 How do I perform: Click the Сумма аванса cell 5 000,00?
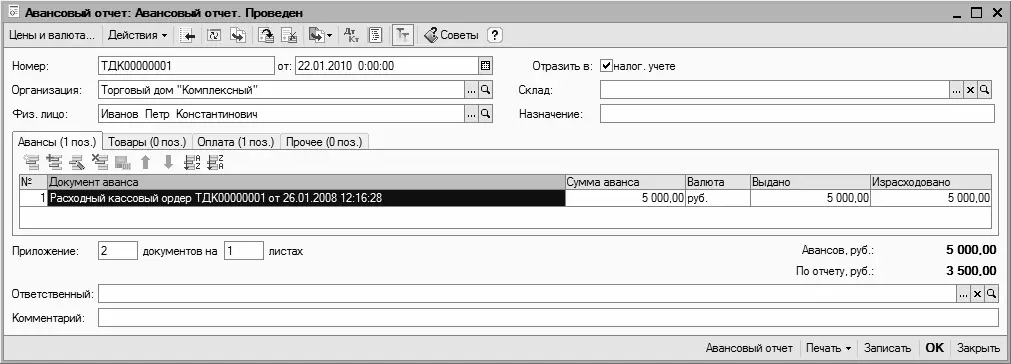tap(625, 198)
